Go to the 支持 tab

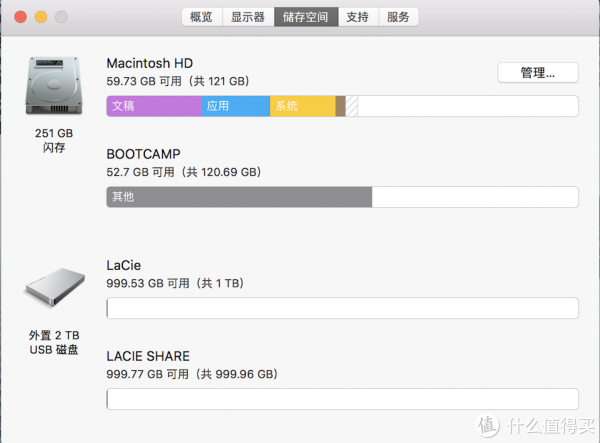tap(358, 17)
